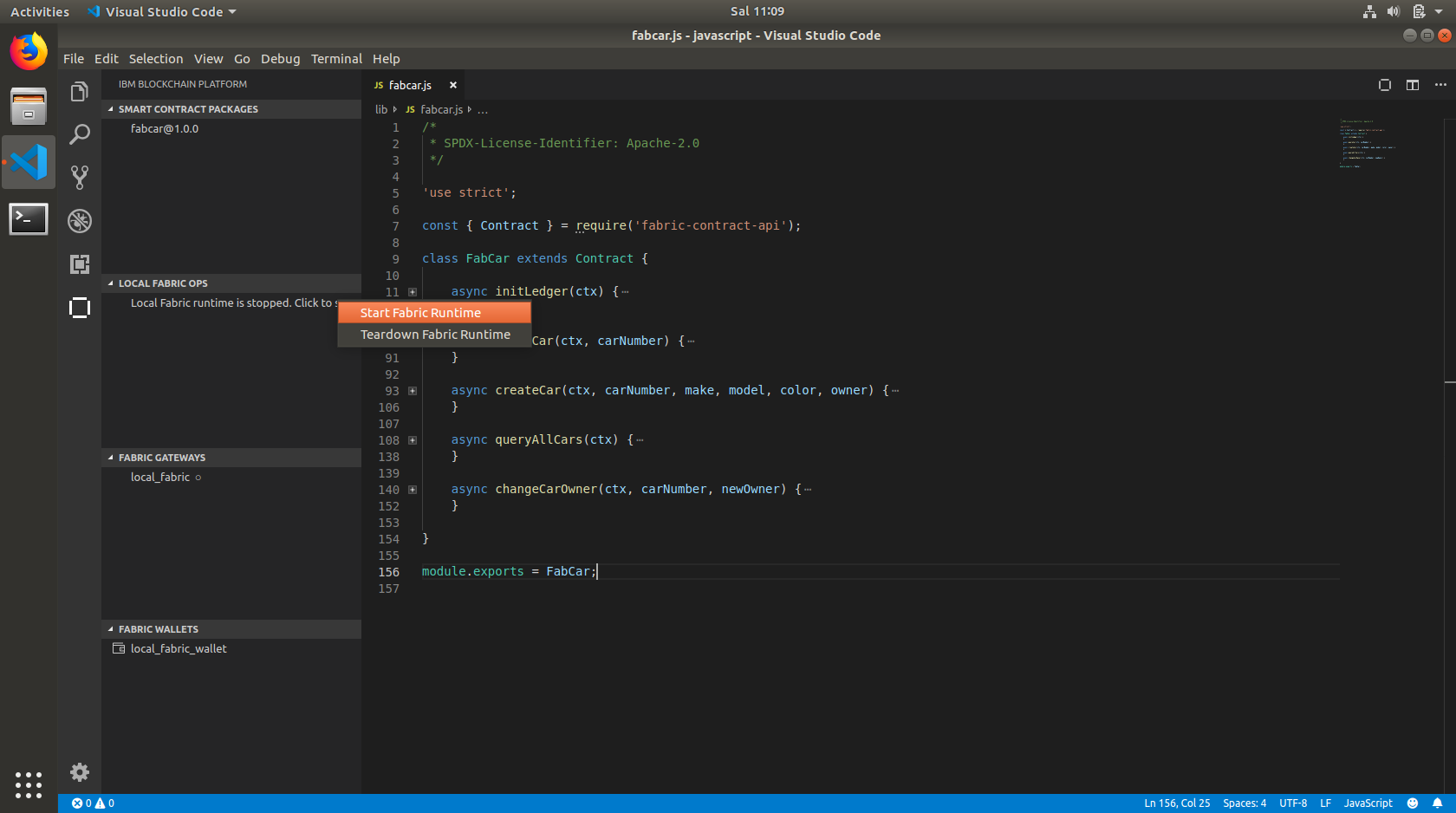Collapse the Smart Contract Packages section

pos(231,109)
